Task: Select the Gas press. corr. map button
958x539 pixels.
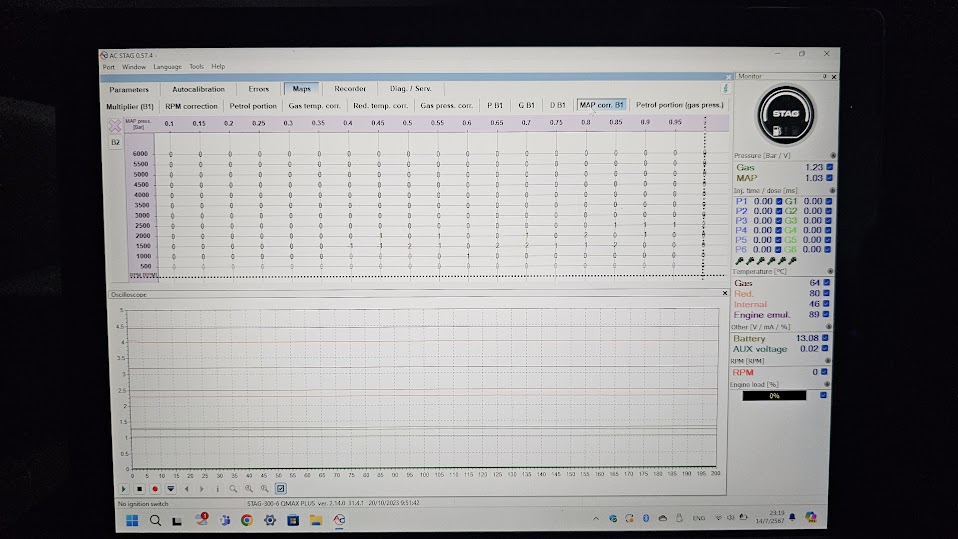Action: pyautogui.click(x=447, y=106)
